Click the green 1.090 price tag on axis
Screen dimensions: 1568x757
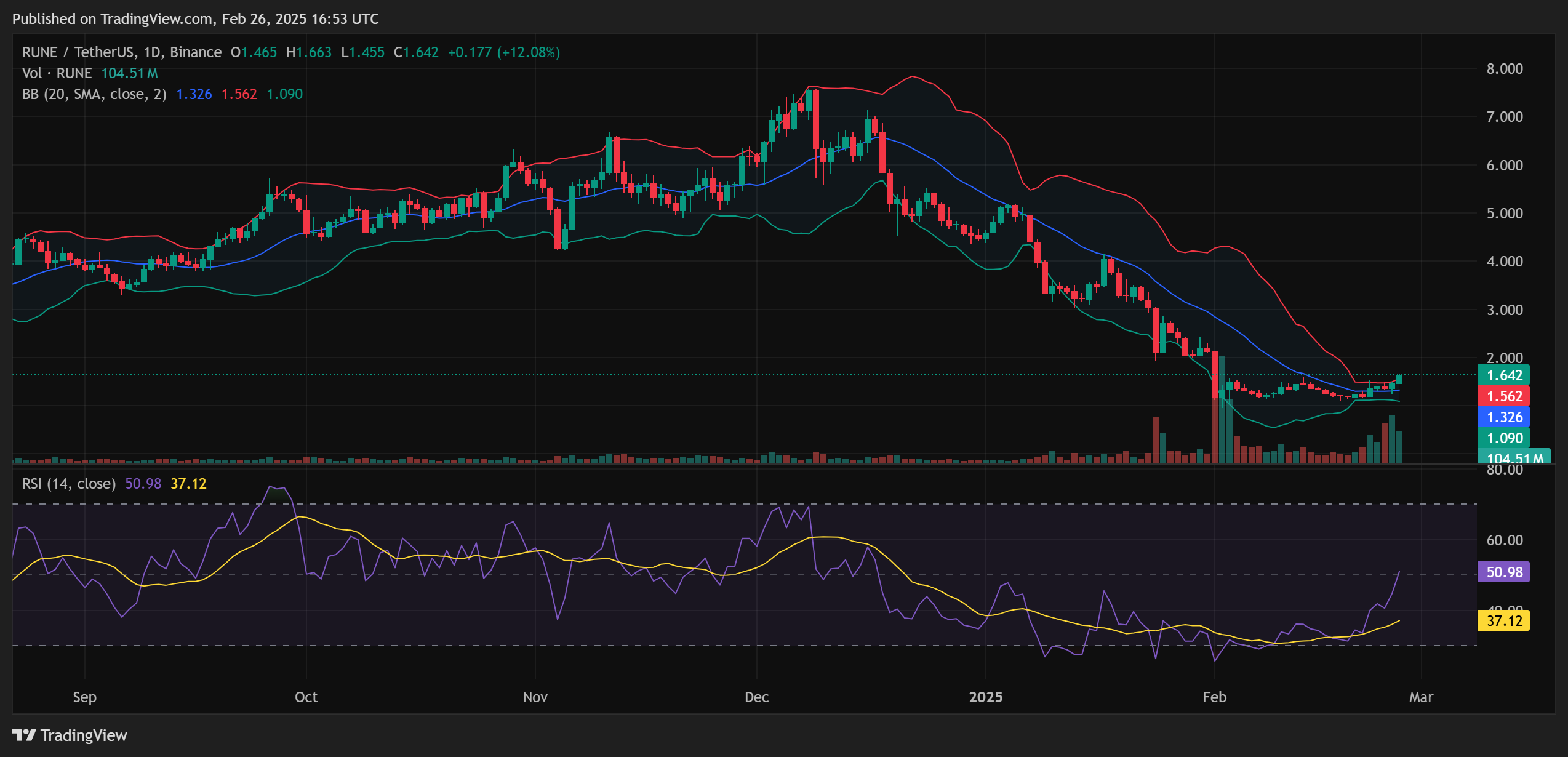pos(1504,438)
